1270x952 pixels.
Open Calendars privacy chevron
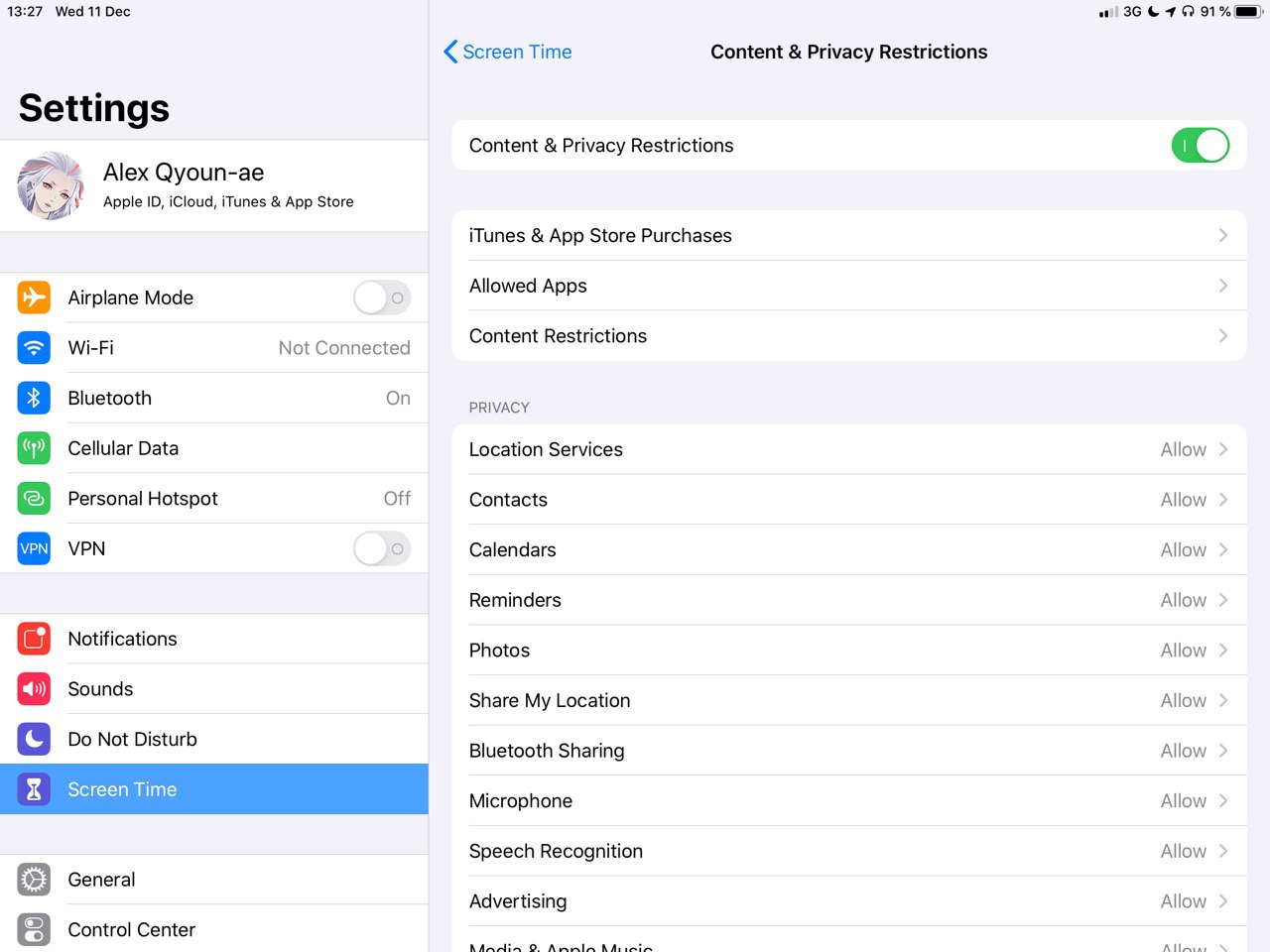click(x=1223, y=549)
